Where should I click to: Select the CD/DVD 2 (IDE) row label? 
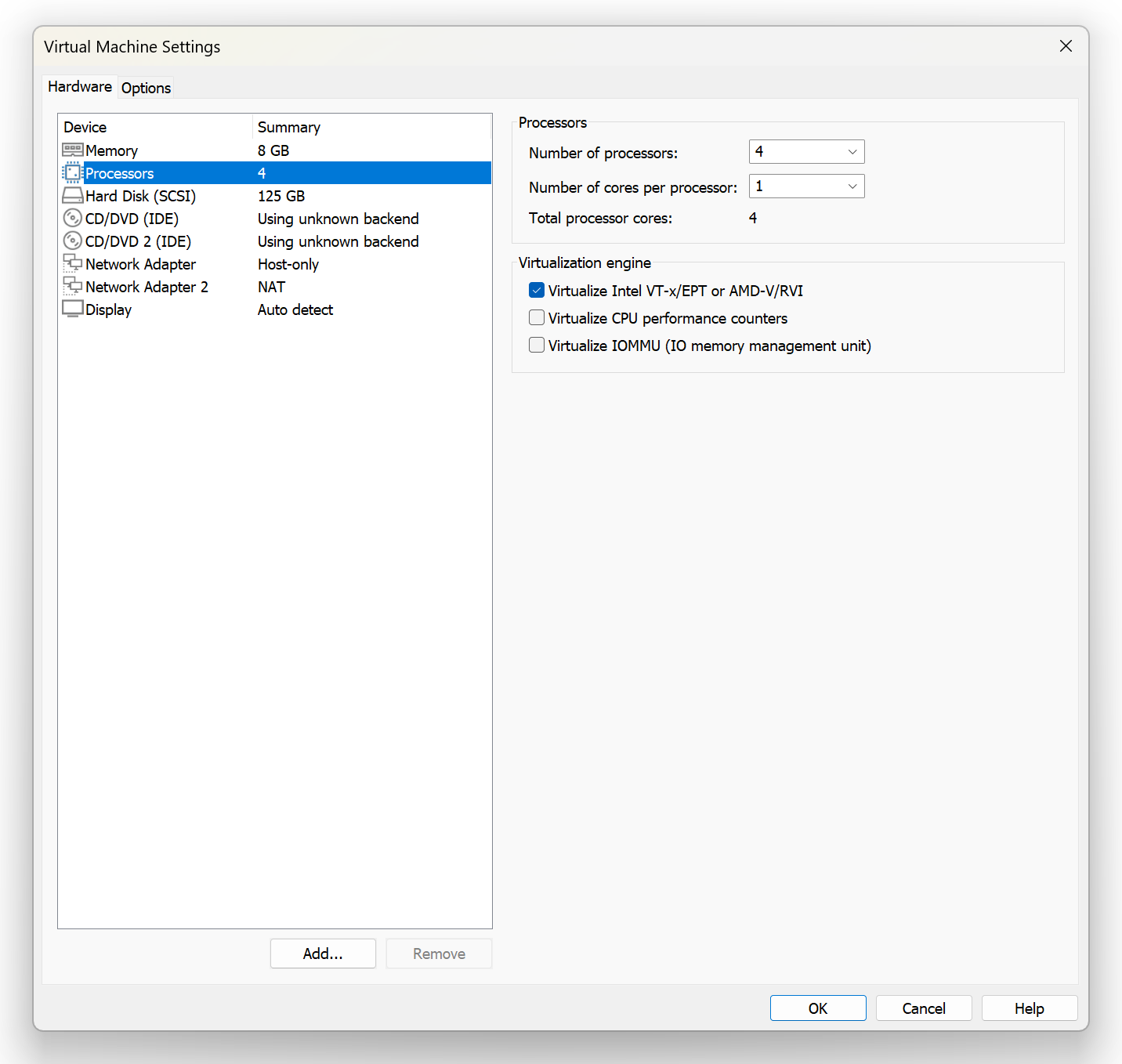[138, 241]
